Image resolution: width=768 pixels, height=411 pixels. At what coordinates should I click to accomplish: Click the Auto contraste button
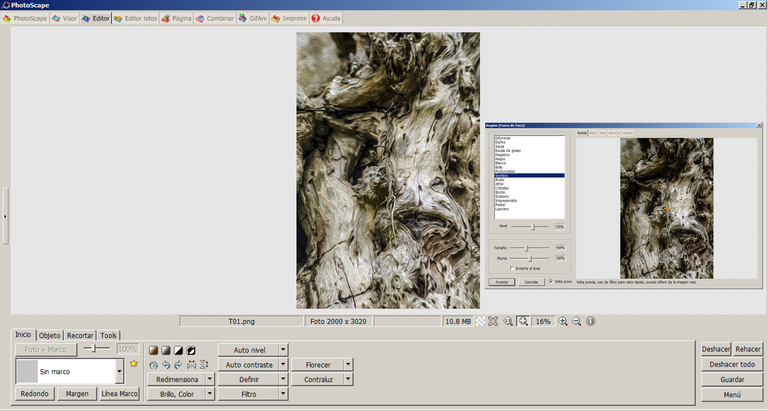[x=249, y=364]
